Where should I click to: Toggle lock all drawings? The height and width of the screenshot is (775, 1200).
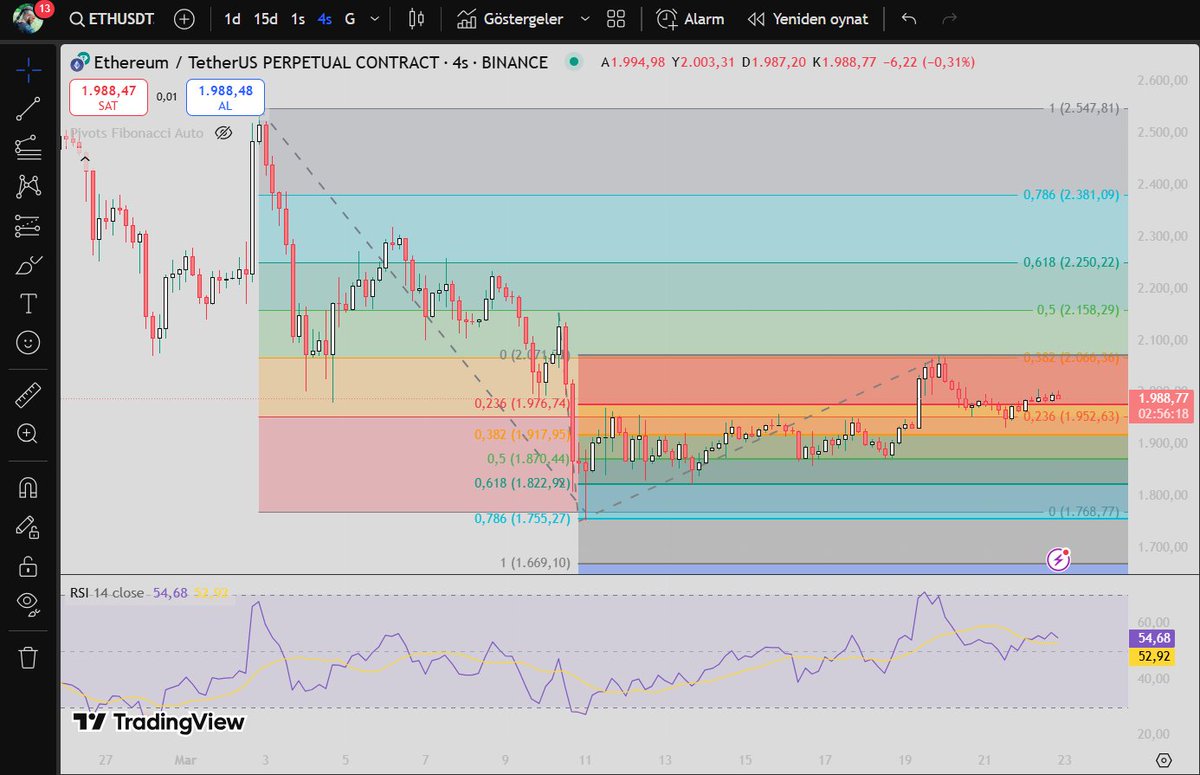(x=29, y=565)
